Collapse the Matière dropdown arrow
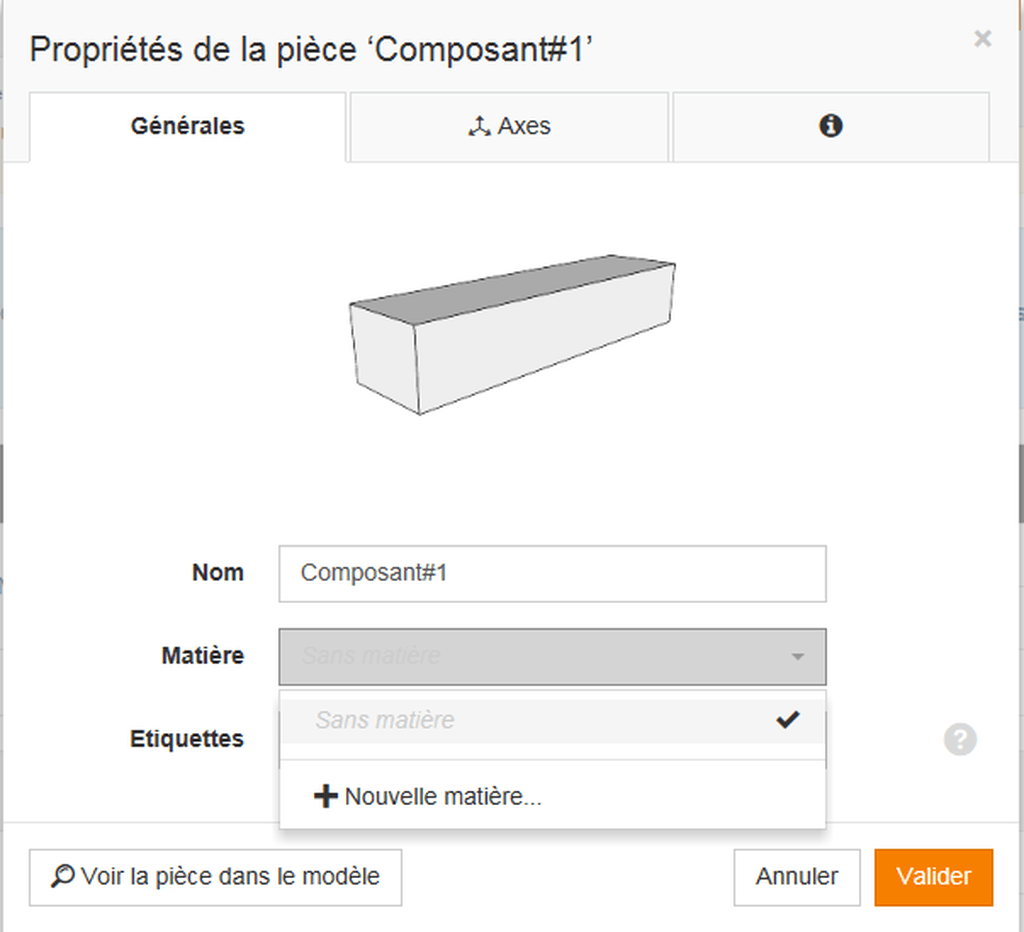The image size is (1024, 932). pyautogui.click(x=797, y=656)
